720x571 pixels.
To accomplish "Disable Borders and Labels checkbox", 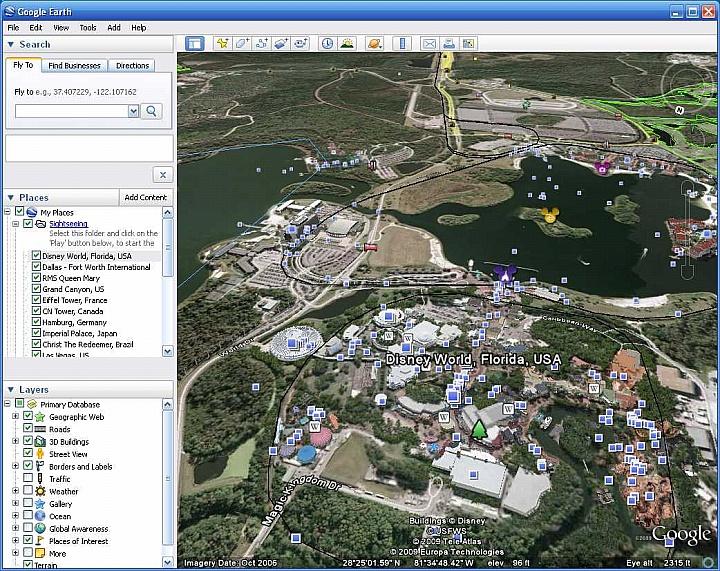I will (x=28, y=465).
